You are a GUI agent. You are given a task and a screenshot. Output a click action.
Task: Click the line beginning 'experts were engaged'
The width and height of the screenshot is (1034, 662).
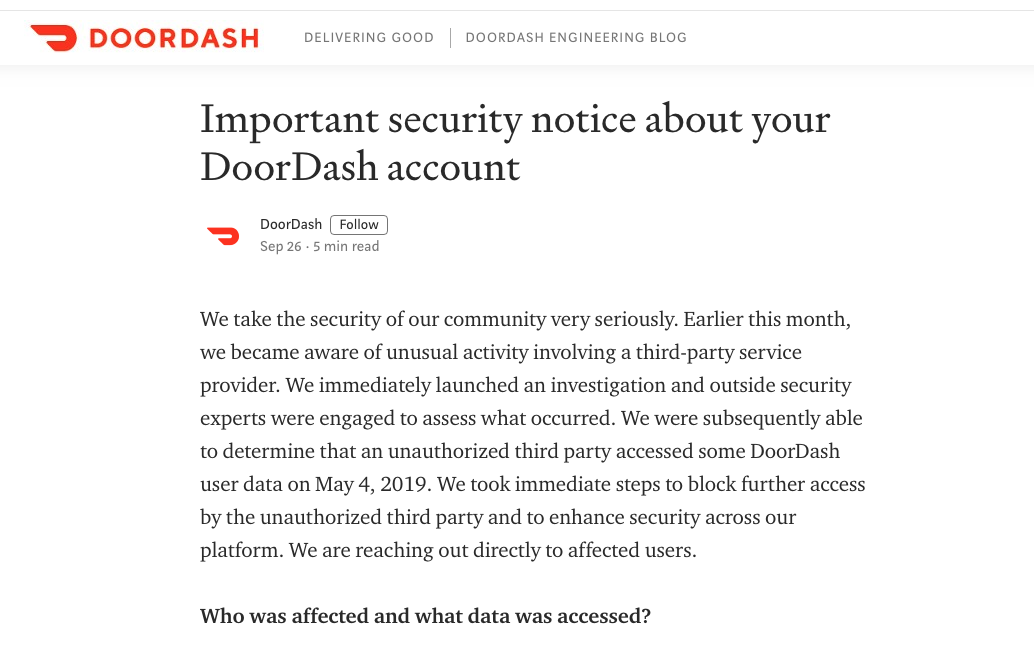[x=531, y=418]
